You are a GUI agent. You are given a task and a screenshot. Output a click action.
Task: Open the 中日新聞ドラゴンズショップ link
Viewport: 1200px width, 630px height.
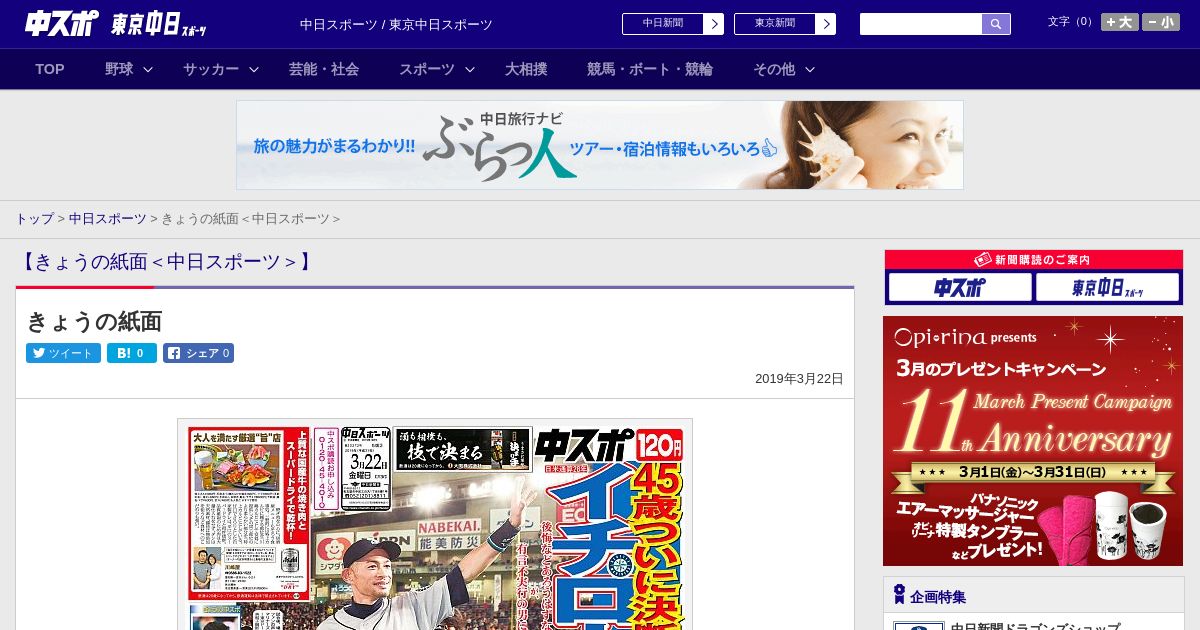coord(1035,626)
